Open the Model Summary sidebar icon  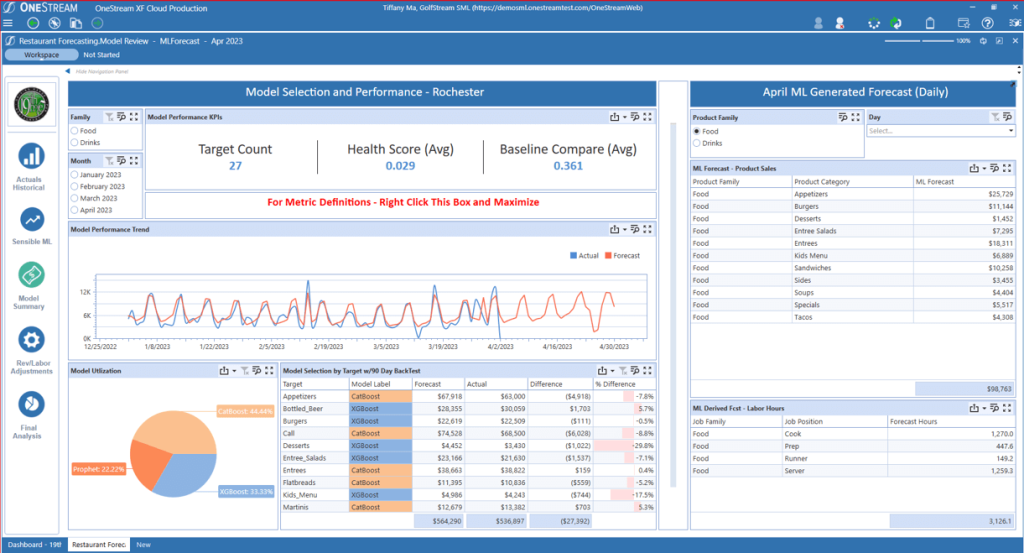pyautogui.click(x=31, y=275)
